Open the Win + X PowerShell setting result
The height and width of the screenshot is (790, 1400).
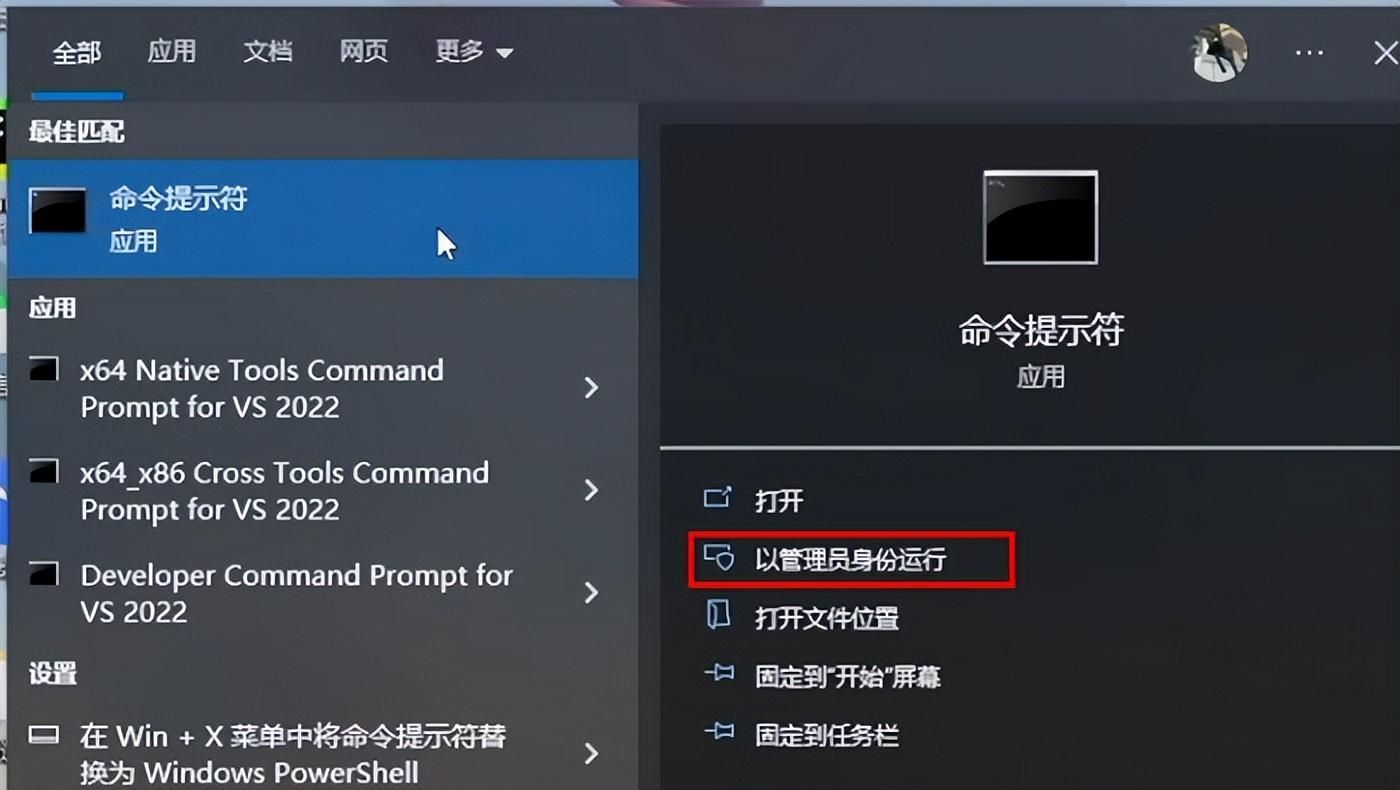pos(320,754)
